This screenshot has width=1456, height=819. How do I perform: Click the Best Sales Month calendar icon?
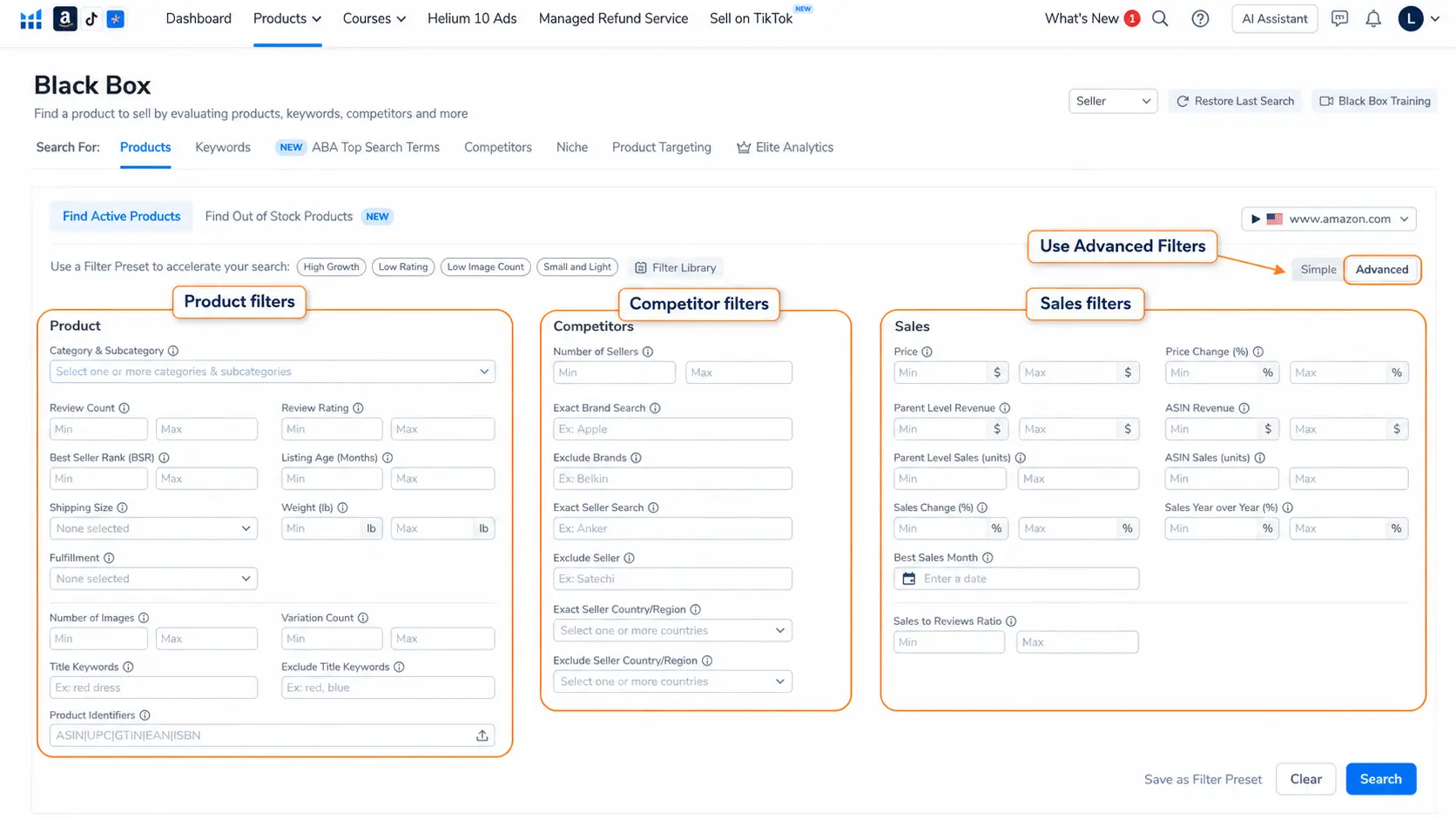(x=909, y=579)
